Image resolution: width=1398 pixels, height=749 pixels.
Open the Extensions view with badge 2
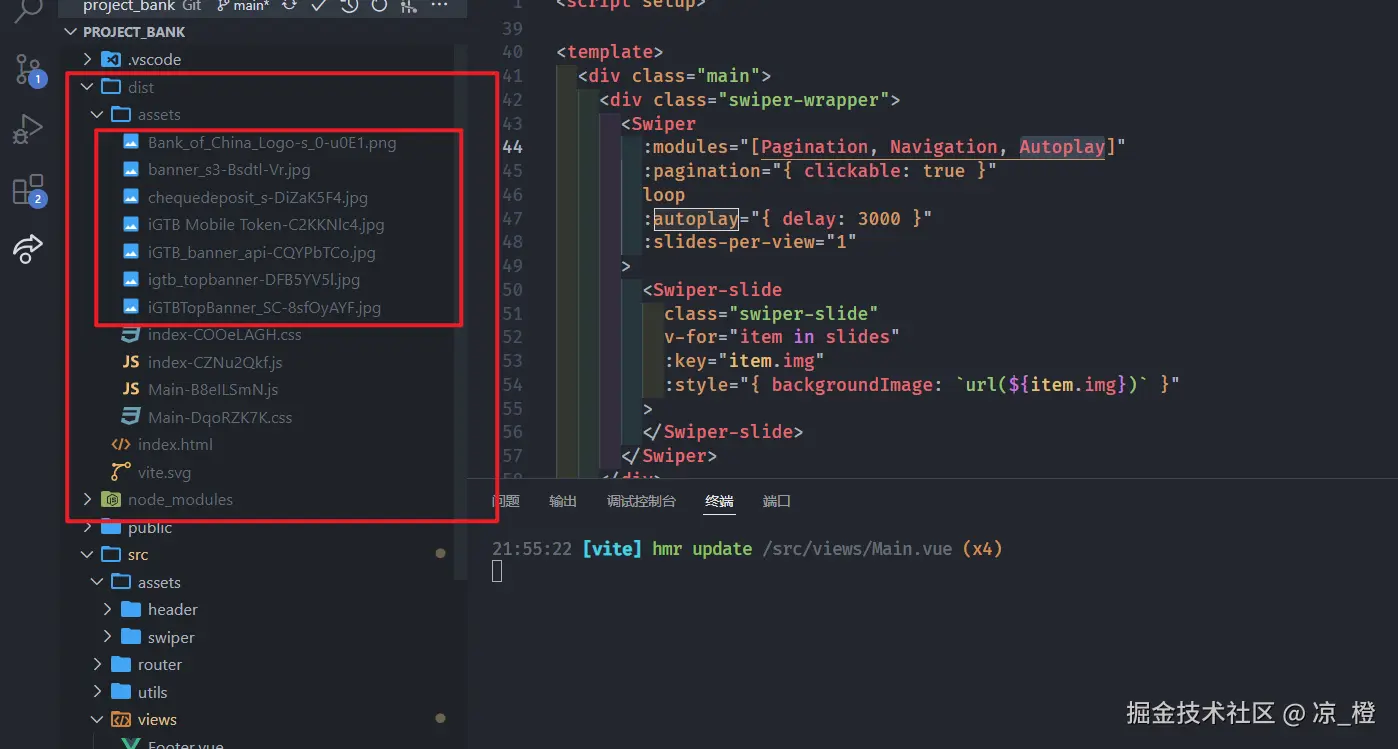pos(28,190)
